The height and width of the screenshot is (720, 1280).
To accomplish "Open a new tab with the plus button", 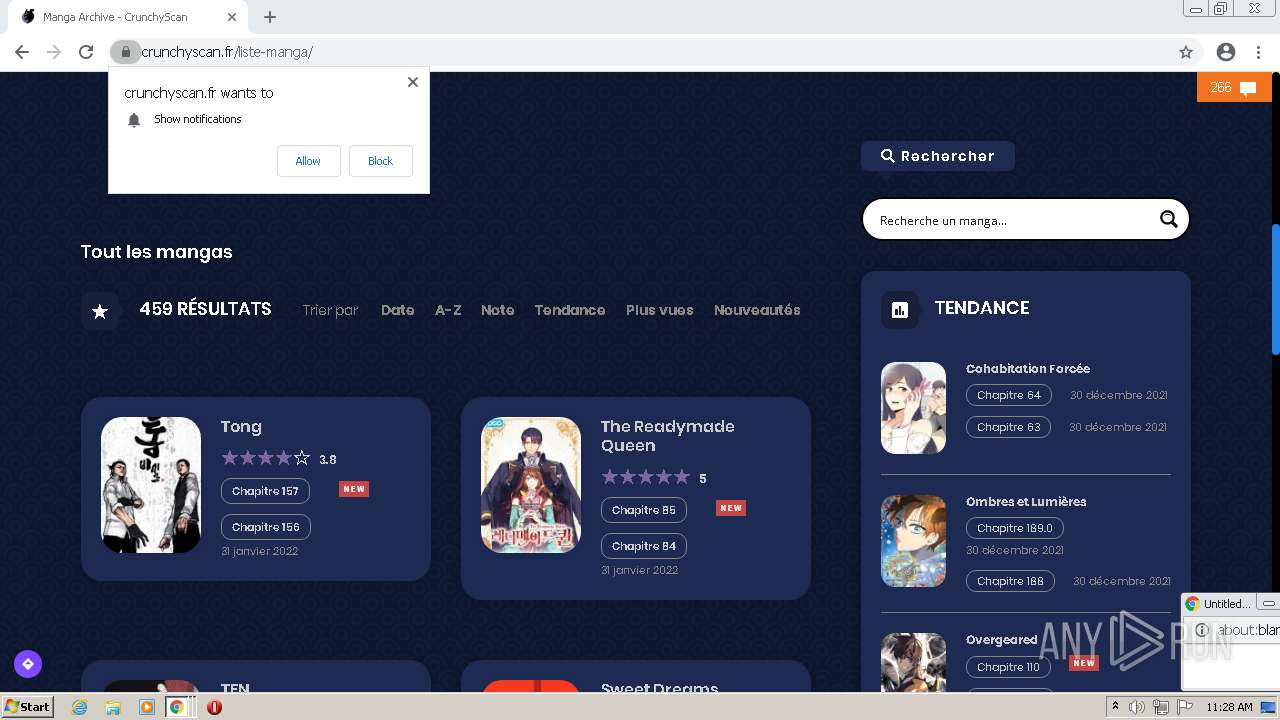I will tap(270, 17).
